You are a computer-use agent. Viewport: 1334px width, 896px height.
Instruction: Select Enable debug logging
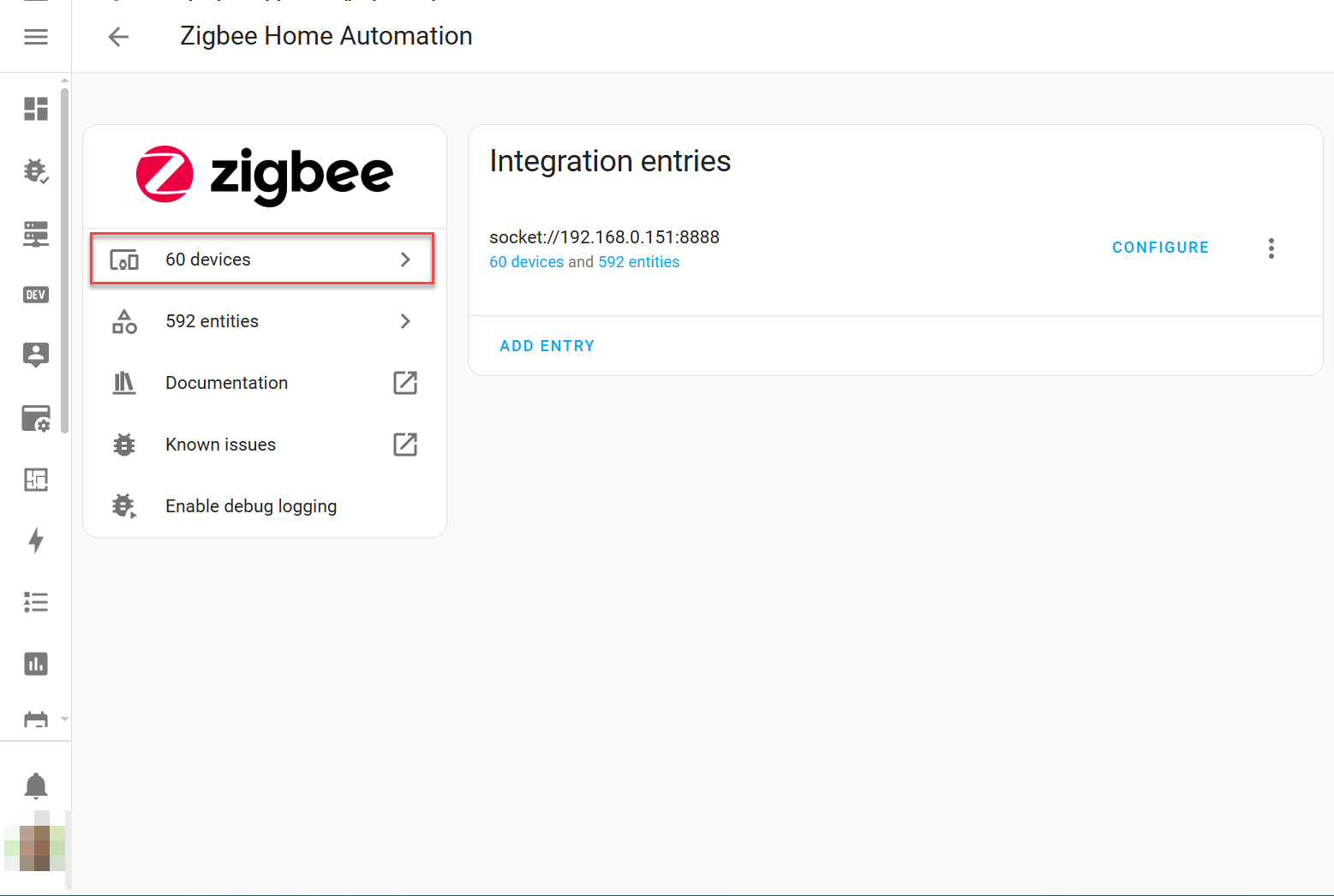[250, 506]
